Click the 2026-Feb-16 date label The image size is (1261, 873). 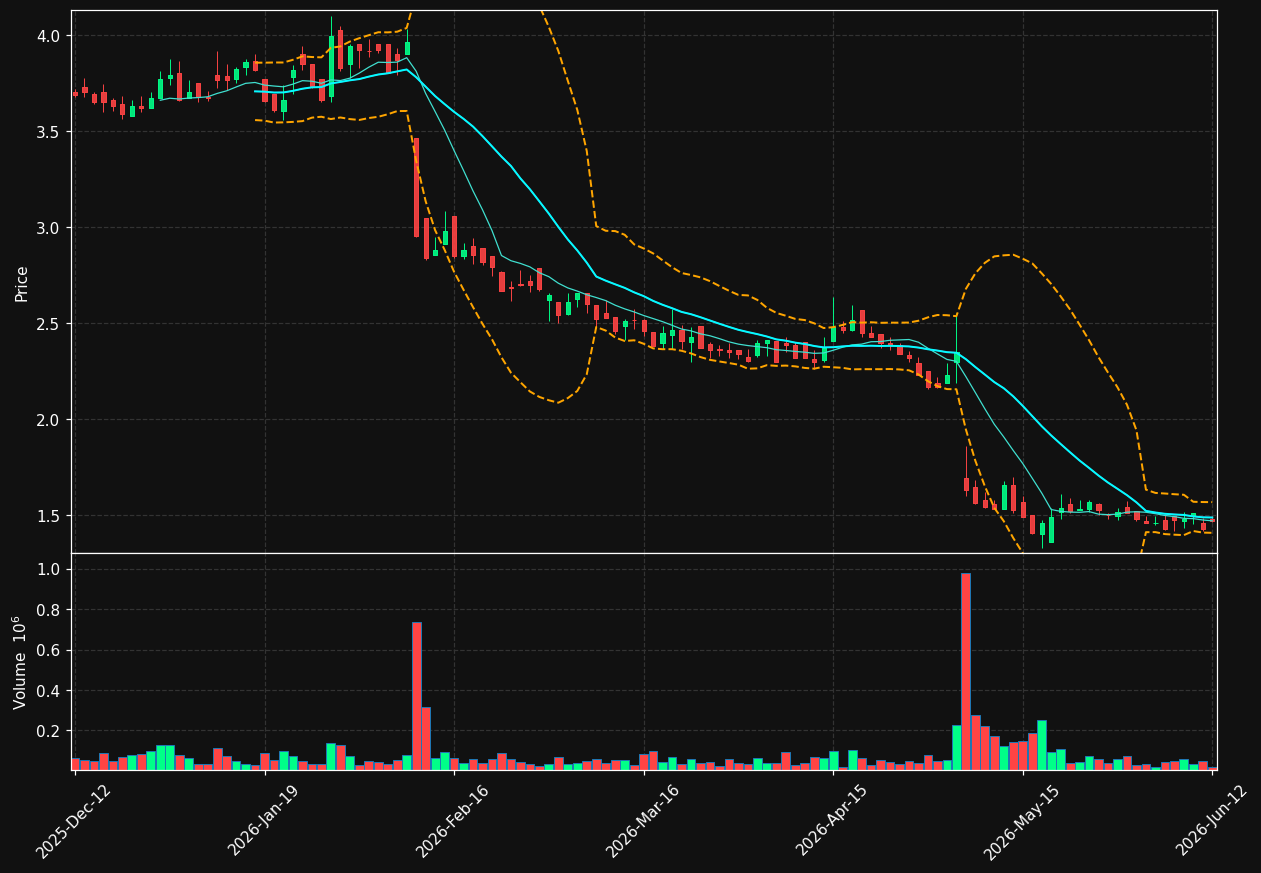(452, 820)
